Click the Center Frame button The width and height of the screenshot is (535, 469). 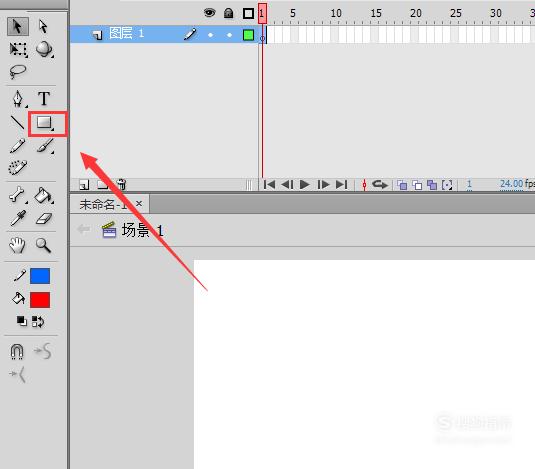click(x=364, y=185)
